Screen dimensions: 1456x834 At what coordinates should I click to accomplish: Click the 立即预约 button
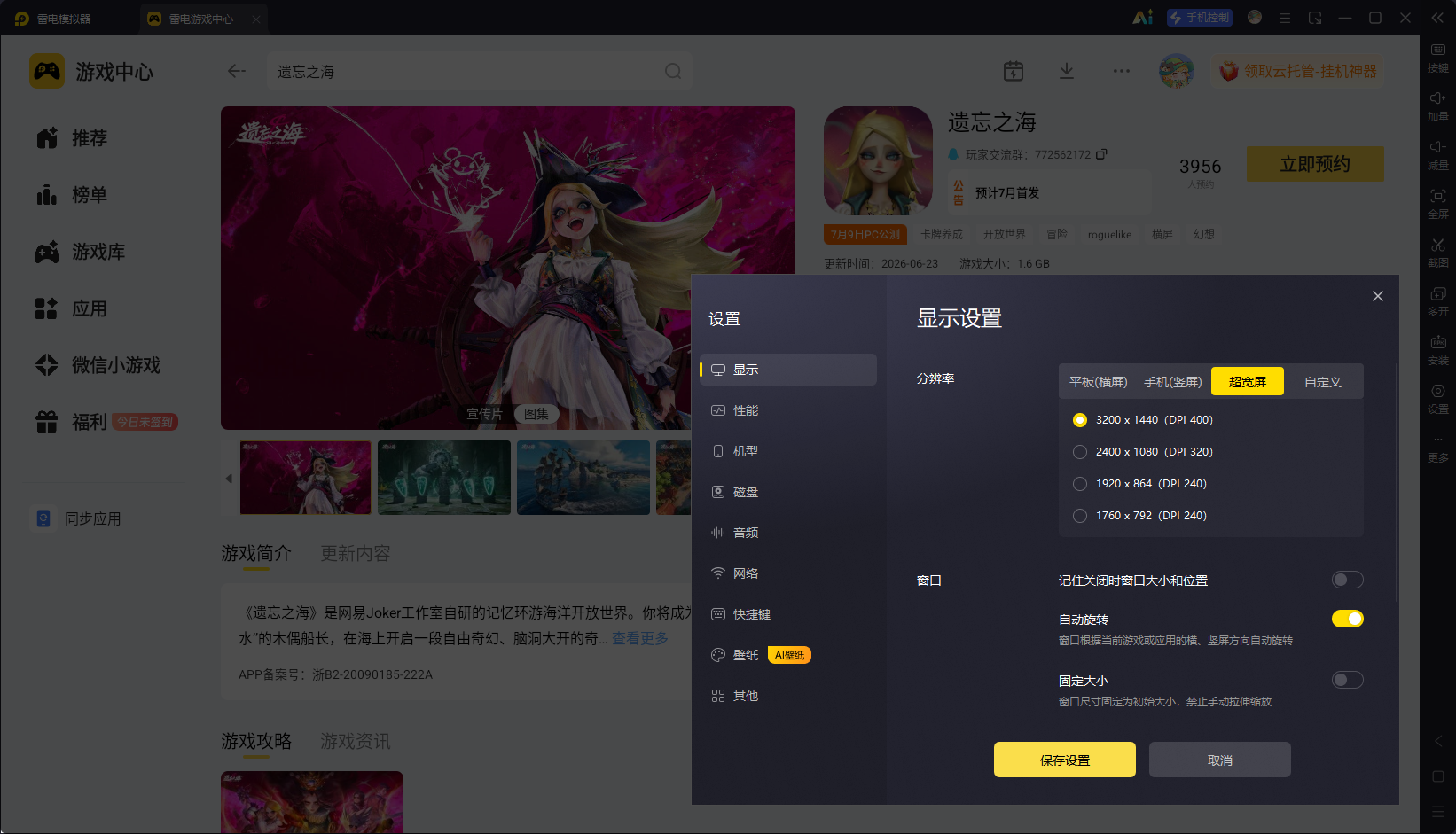point(1315,164)
